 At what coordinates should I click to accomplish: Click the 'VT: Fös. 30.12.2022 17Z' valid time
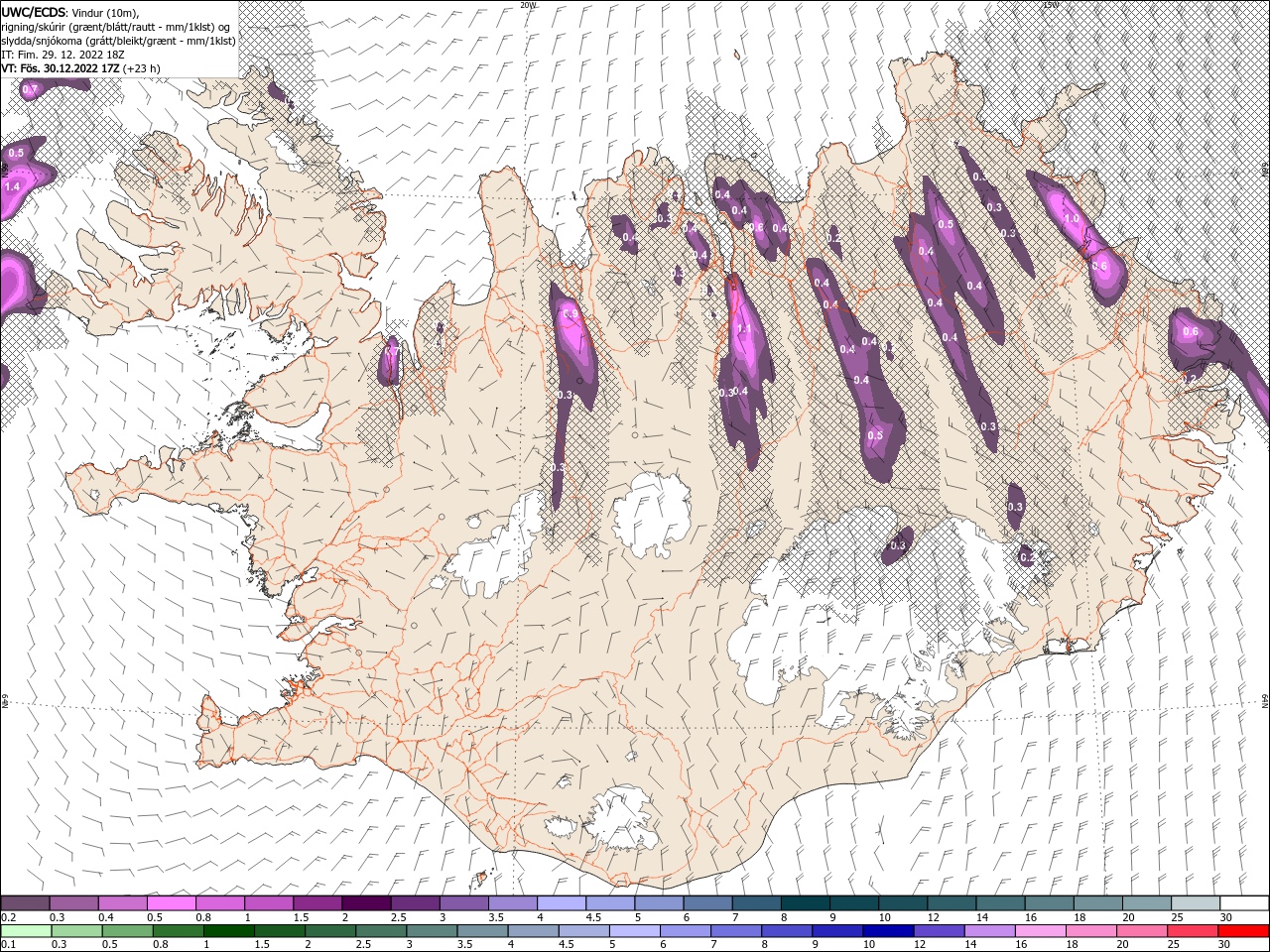[61, 68]
